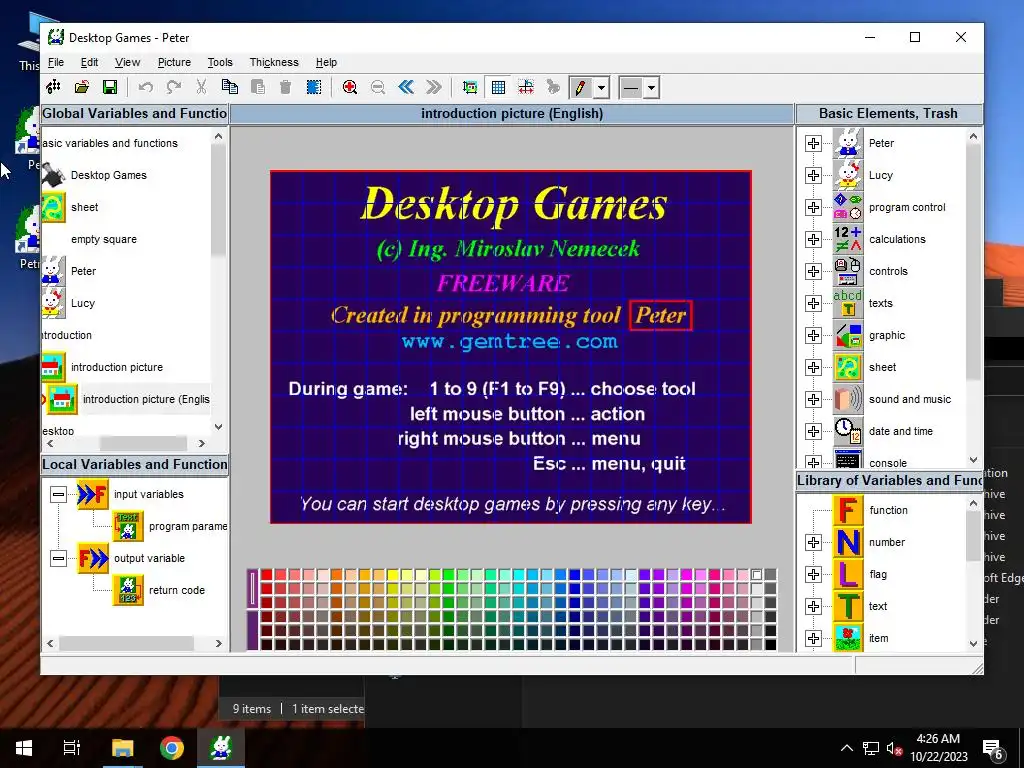Expand the flag node in Library

coord(813,574)
